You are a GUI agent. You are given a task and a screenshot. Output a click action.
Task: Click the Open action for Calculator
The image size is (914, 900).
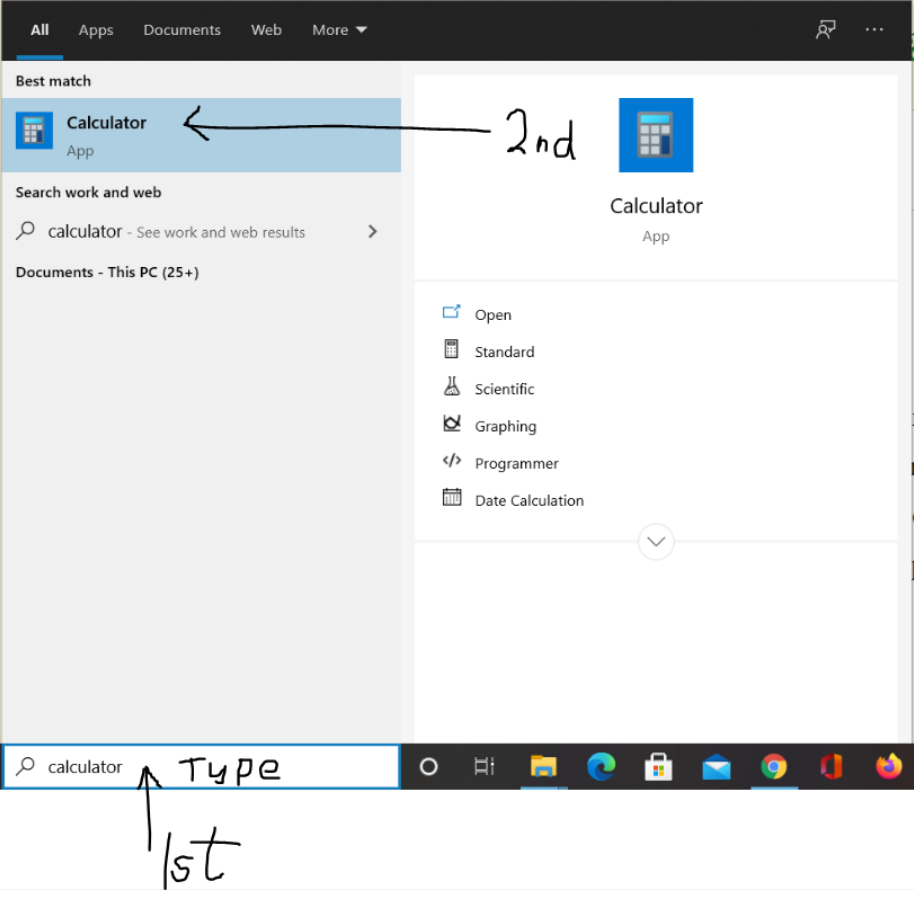pos(493,315)
